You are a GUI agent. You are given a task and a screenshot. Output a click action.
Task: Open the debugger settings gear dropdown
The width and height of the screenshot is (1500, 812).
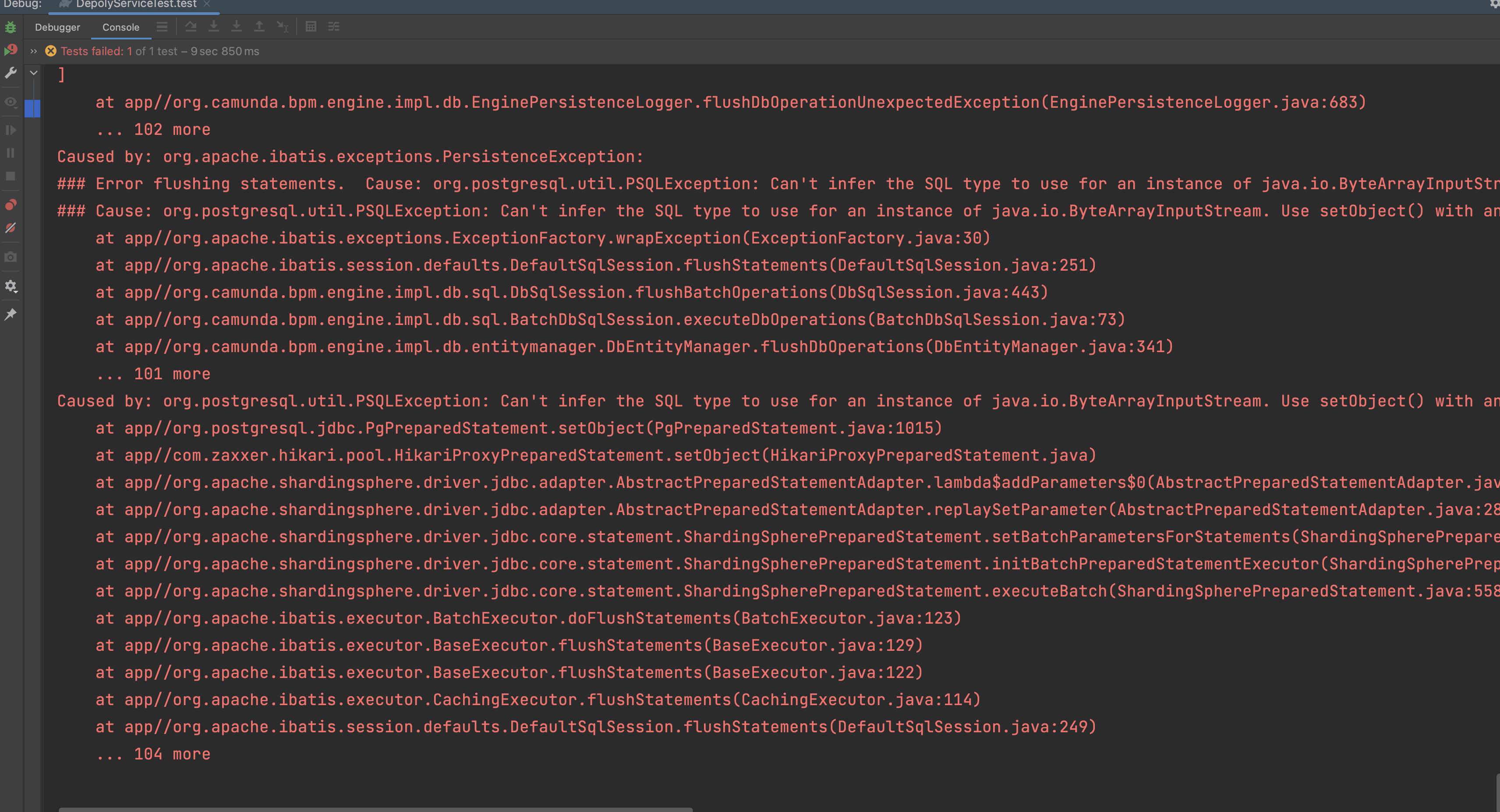[x=11, y=286]
